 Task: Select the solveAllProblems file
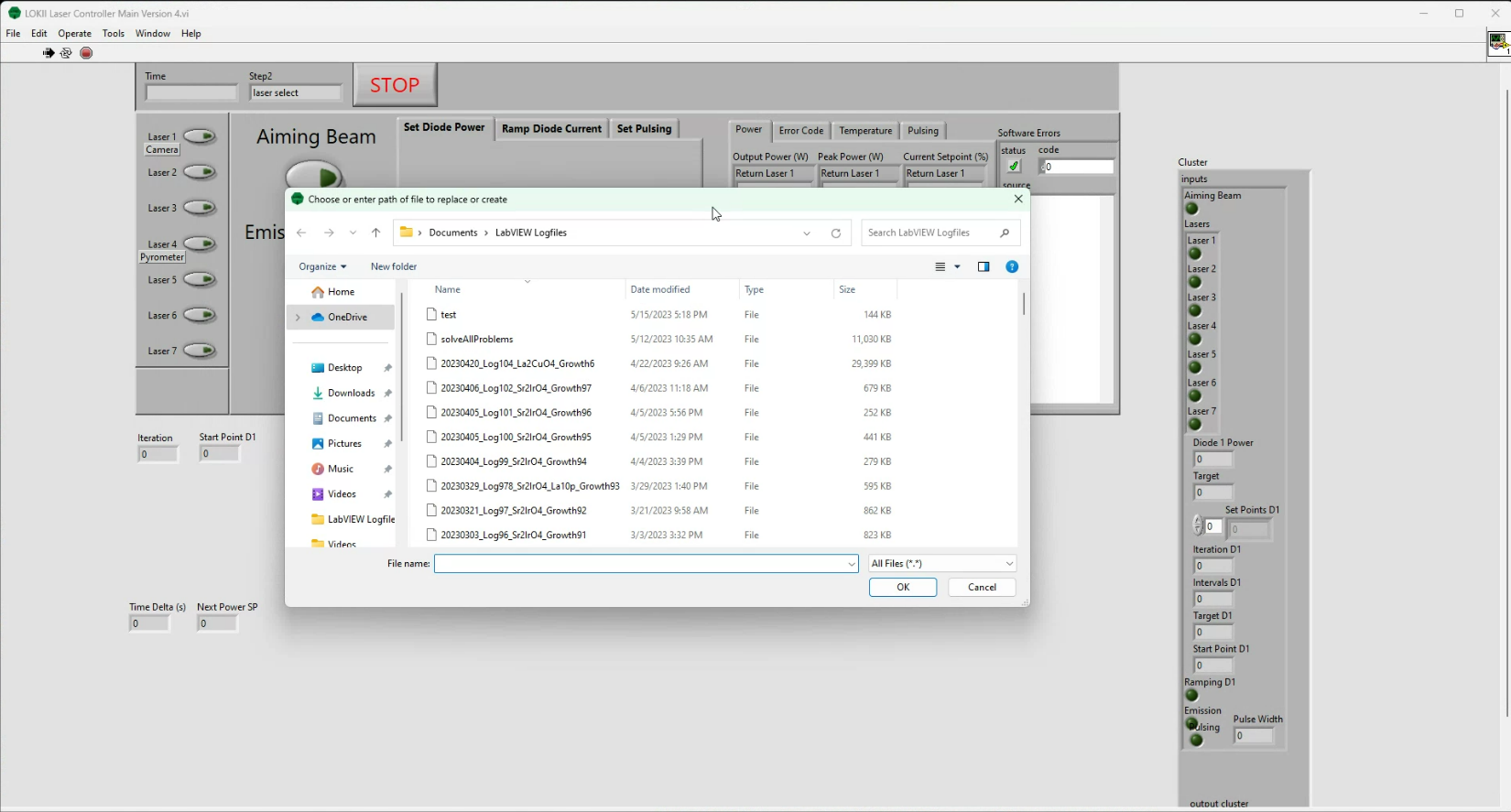pyautogui.click(x=477, y=339)
